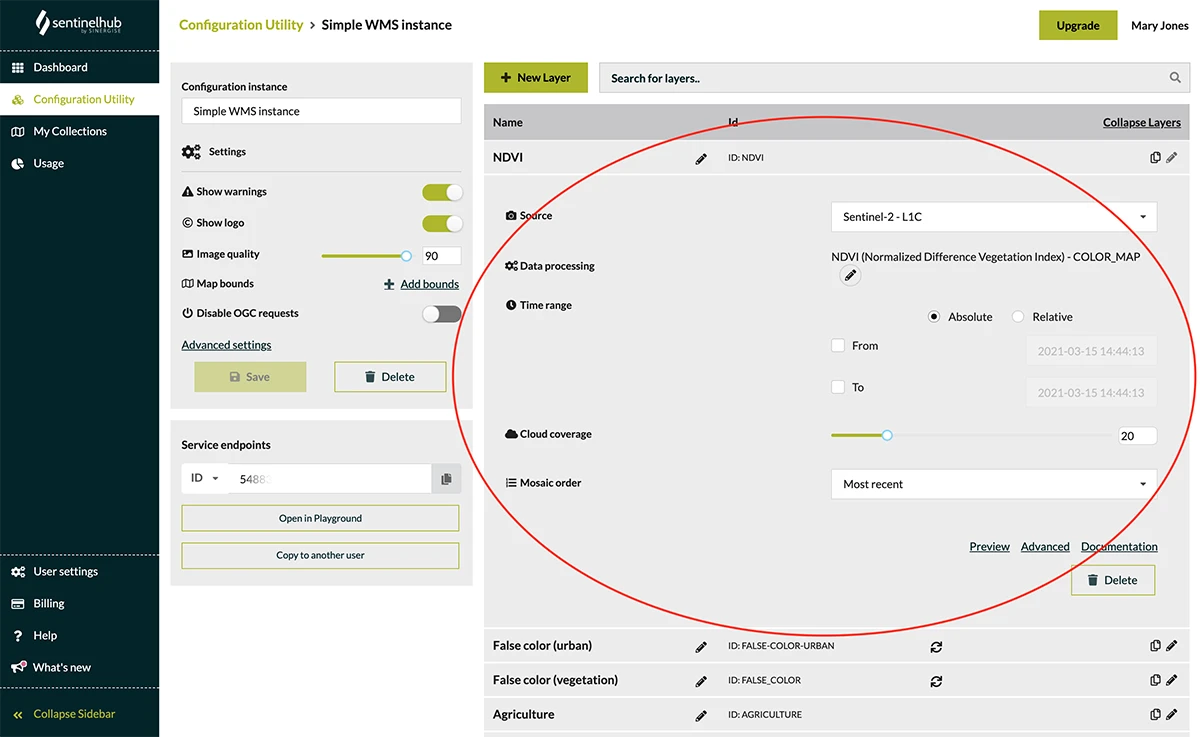Viewport: 1200px width, 737px height.
Task: Toggle Show logo switch
Action: point(442,223)
